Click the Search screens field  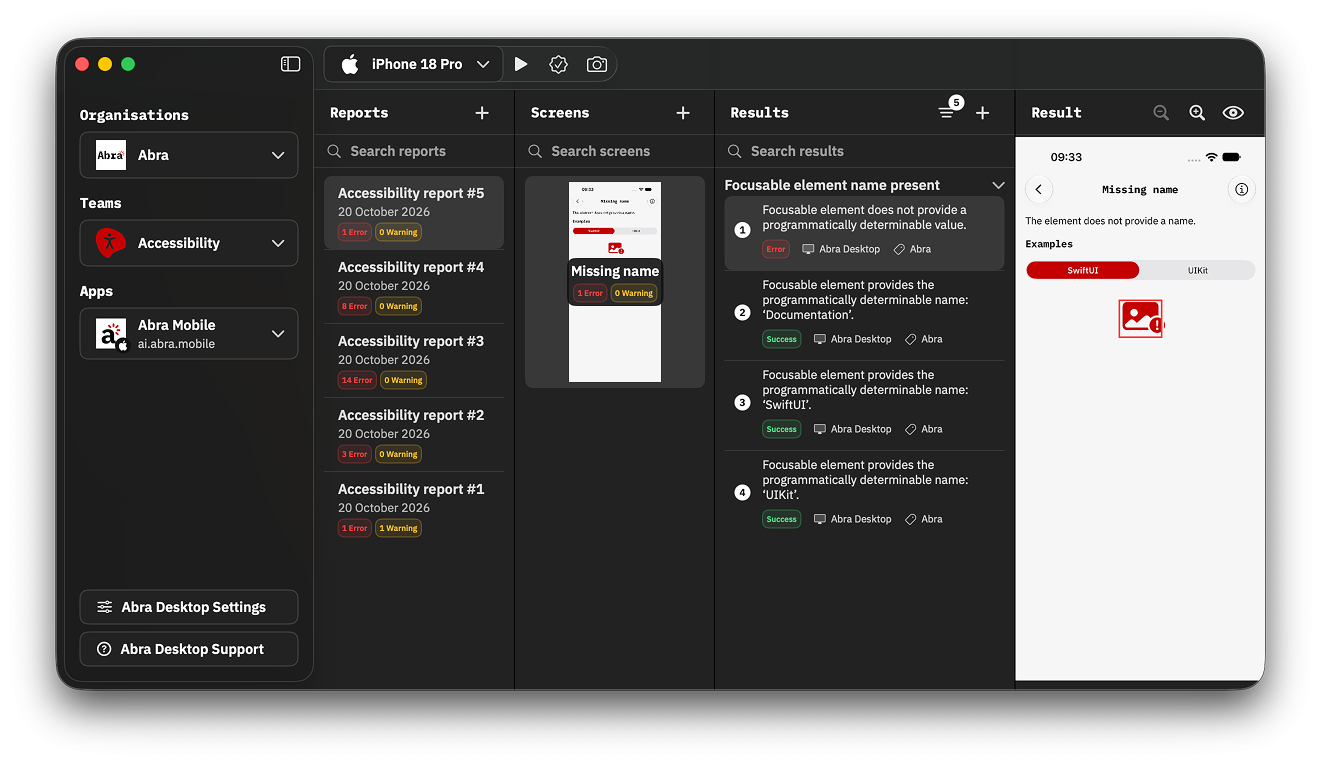tap(614, 151)
